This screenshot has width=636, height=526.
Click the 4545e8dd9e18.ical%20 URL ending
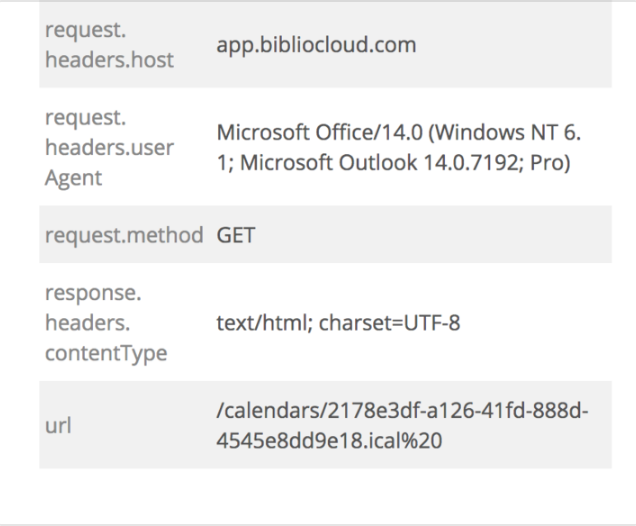[320, 438]
